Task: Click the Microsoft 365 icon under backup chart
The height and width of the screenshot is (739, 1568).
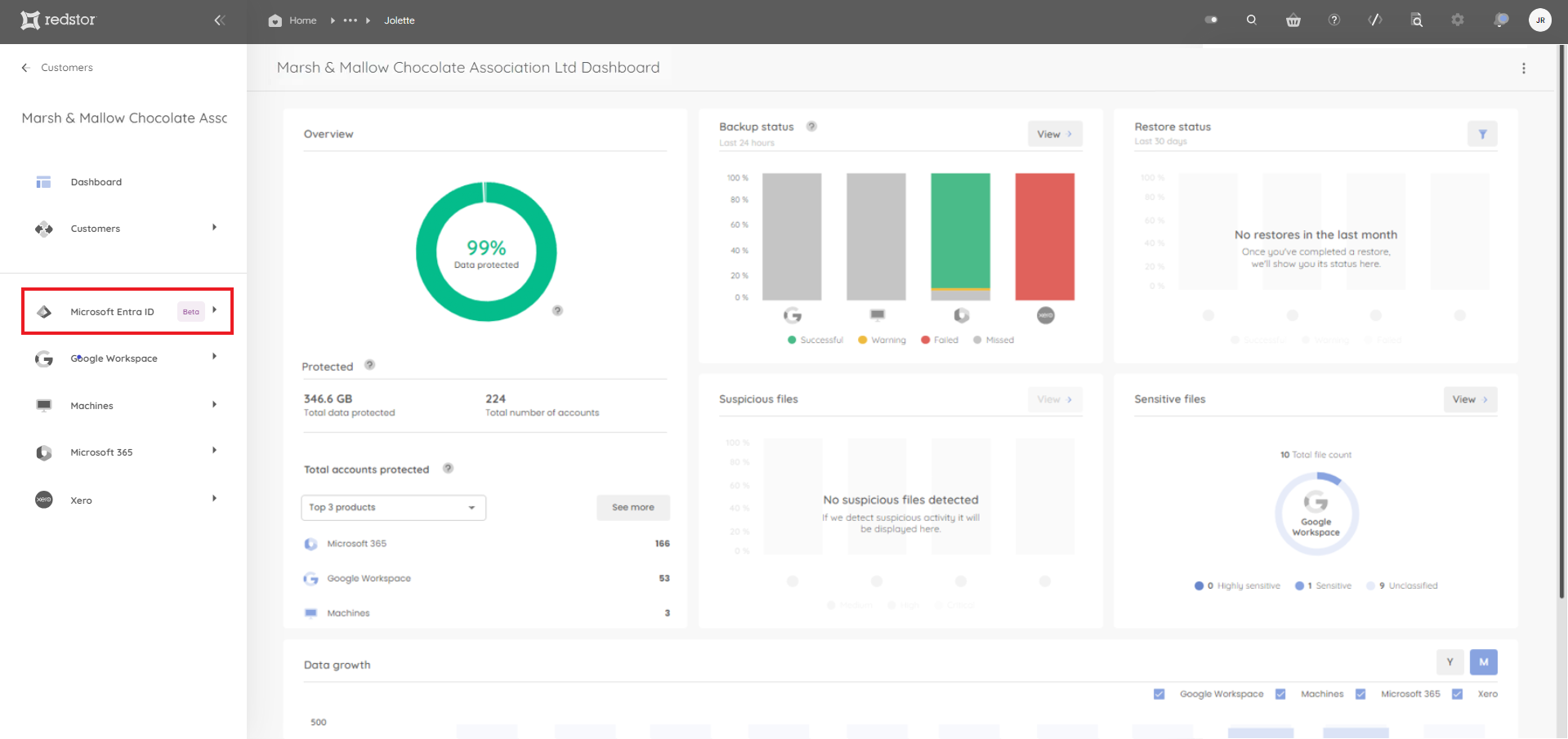Action: pyautogui.click(x=961, y=315)
